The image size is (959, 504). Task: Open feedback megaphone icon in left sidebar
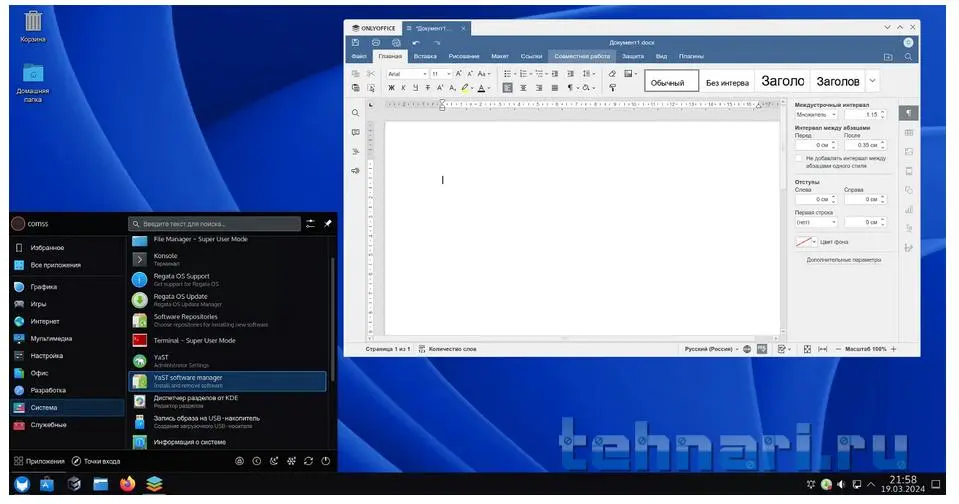(355, 171)
